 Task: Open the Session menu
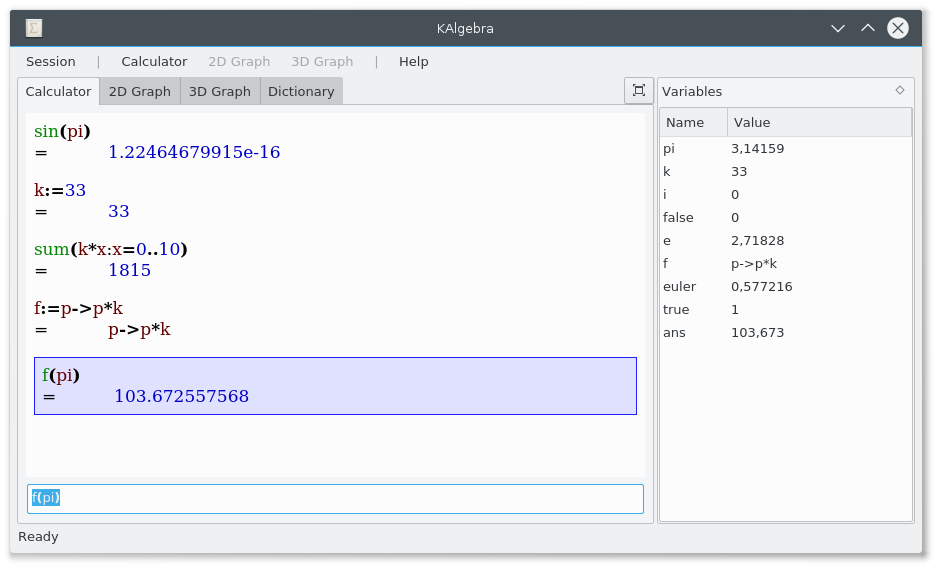click(x=51, y=61)
